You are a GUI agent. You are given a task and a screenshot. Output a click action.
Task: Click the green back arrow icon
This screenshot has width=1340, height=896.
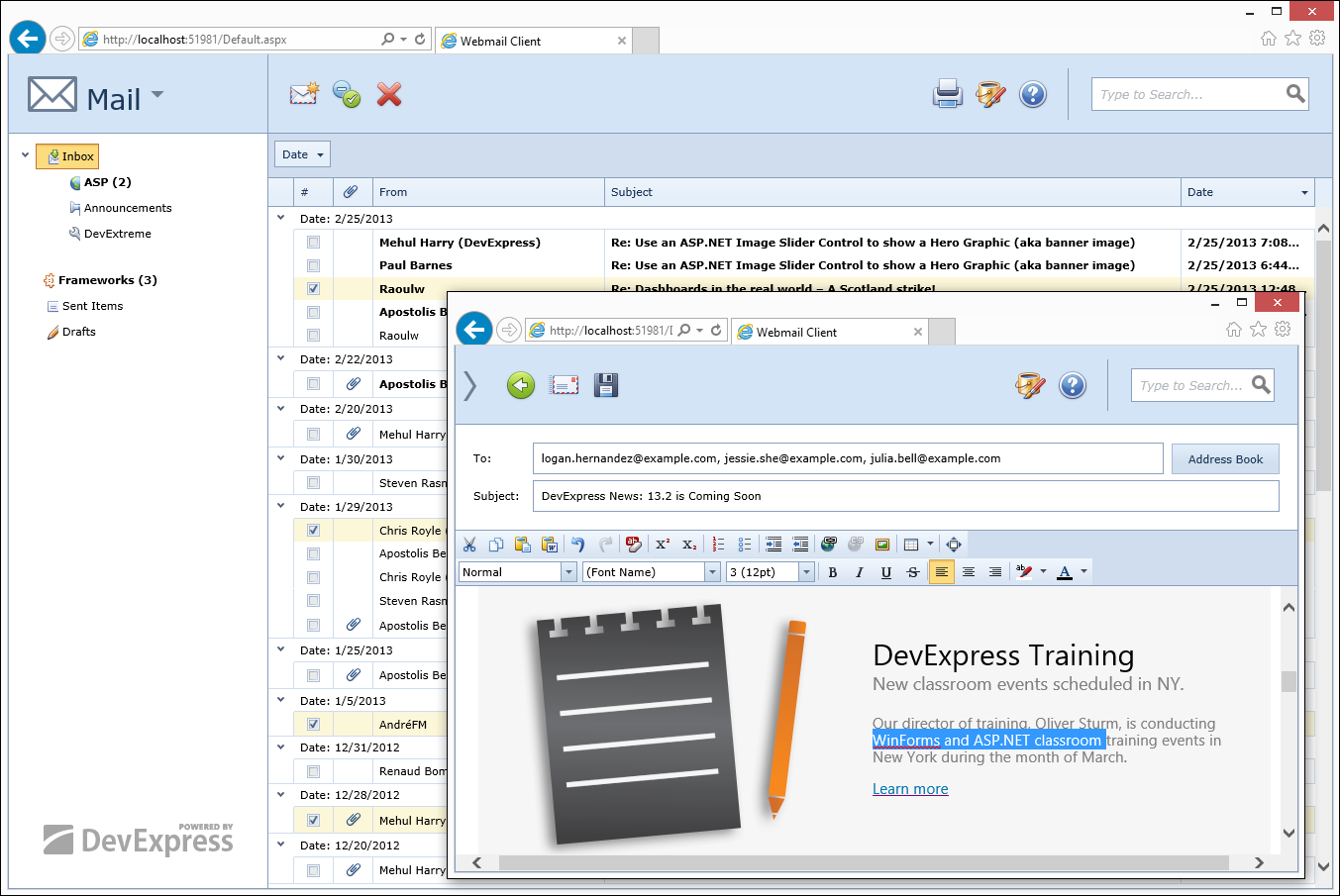(x=521, y=385)
